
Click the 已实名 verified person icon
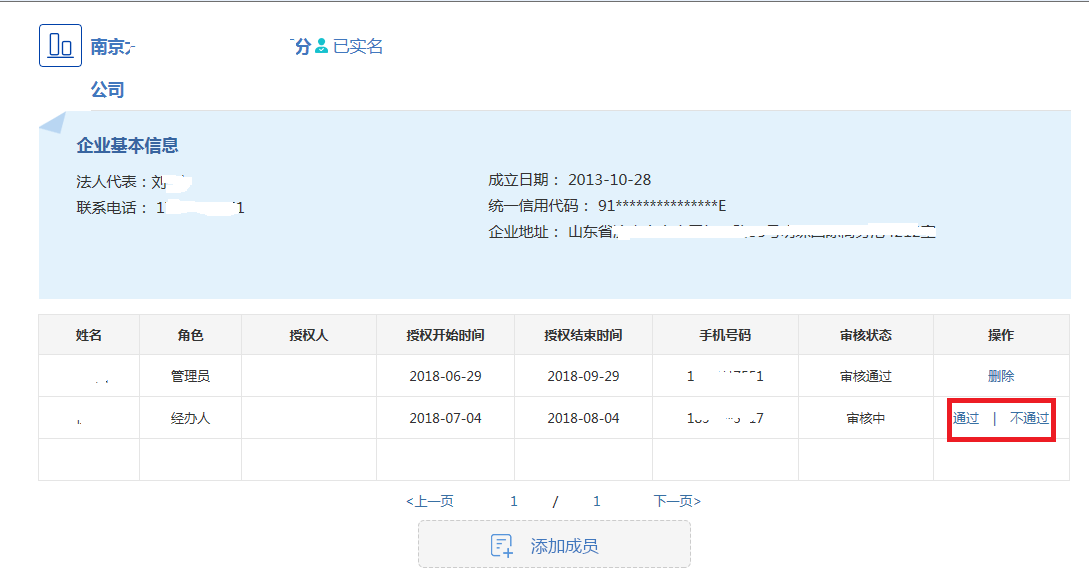[x=322, y=46]
